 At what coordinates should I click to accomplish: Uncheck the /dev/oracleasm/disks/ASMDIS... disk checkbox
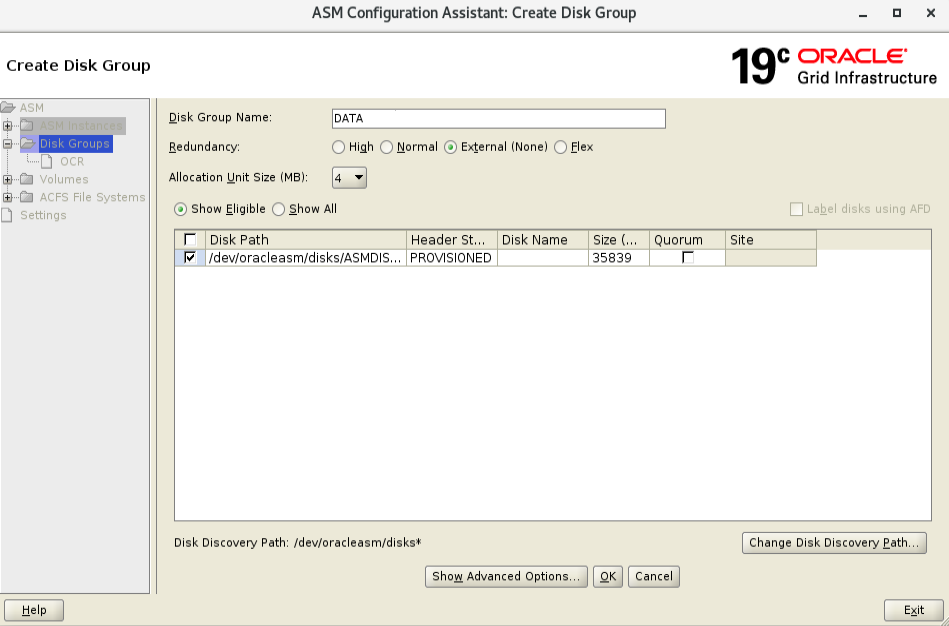pos(190,258)
